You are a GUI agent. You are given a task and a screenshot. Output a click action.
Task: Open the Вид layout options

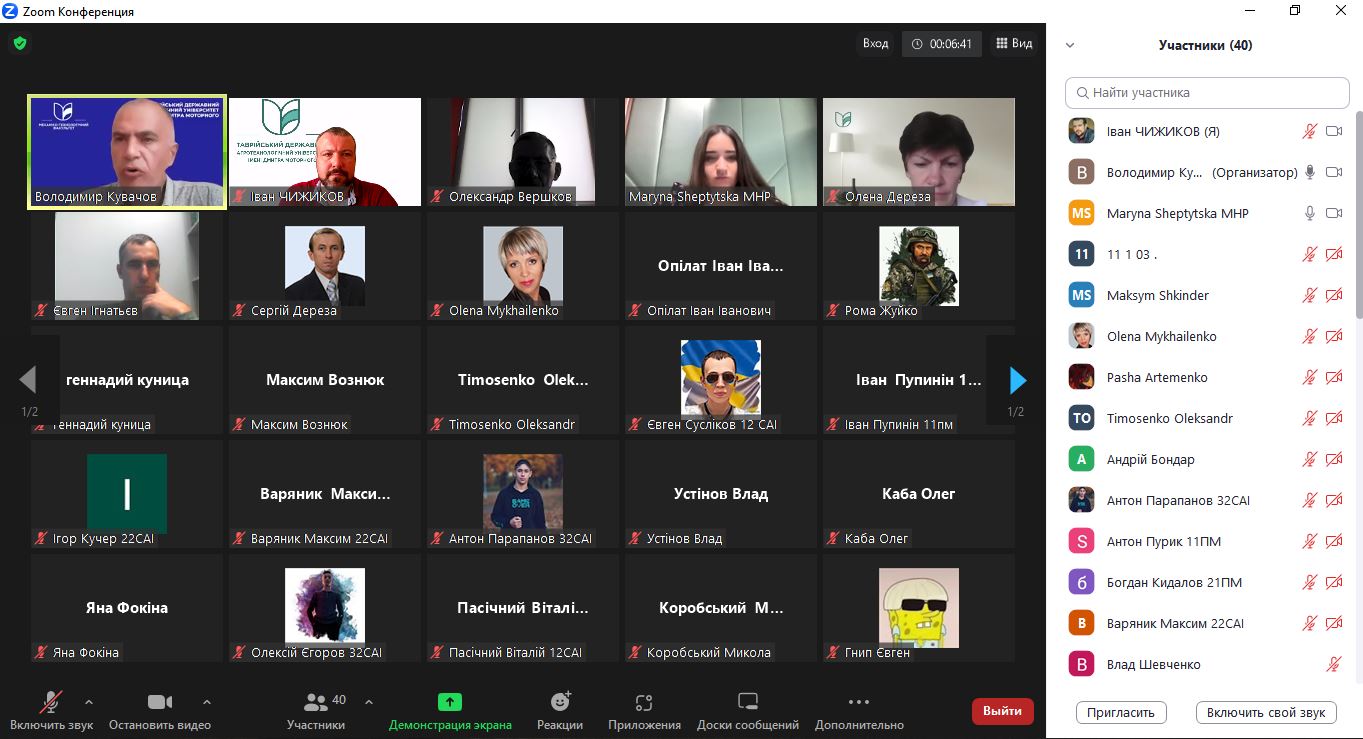(1014, 44)
